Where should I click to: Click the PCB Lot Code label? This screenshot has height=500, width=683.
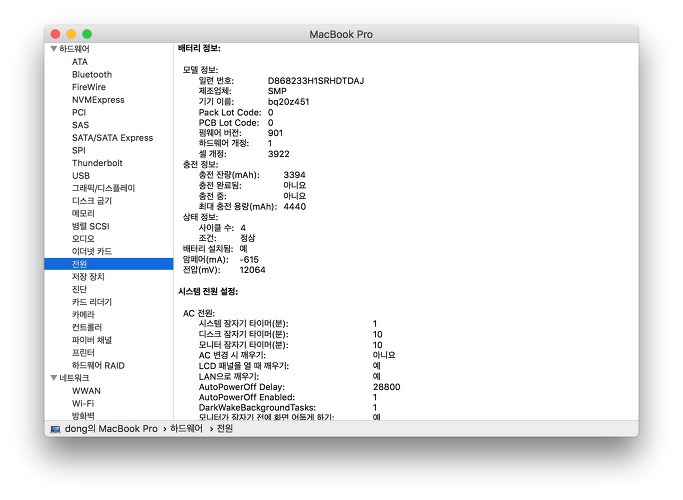tap(229, 123)
